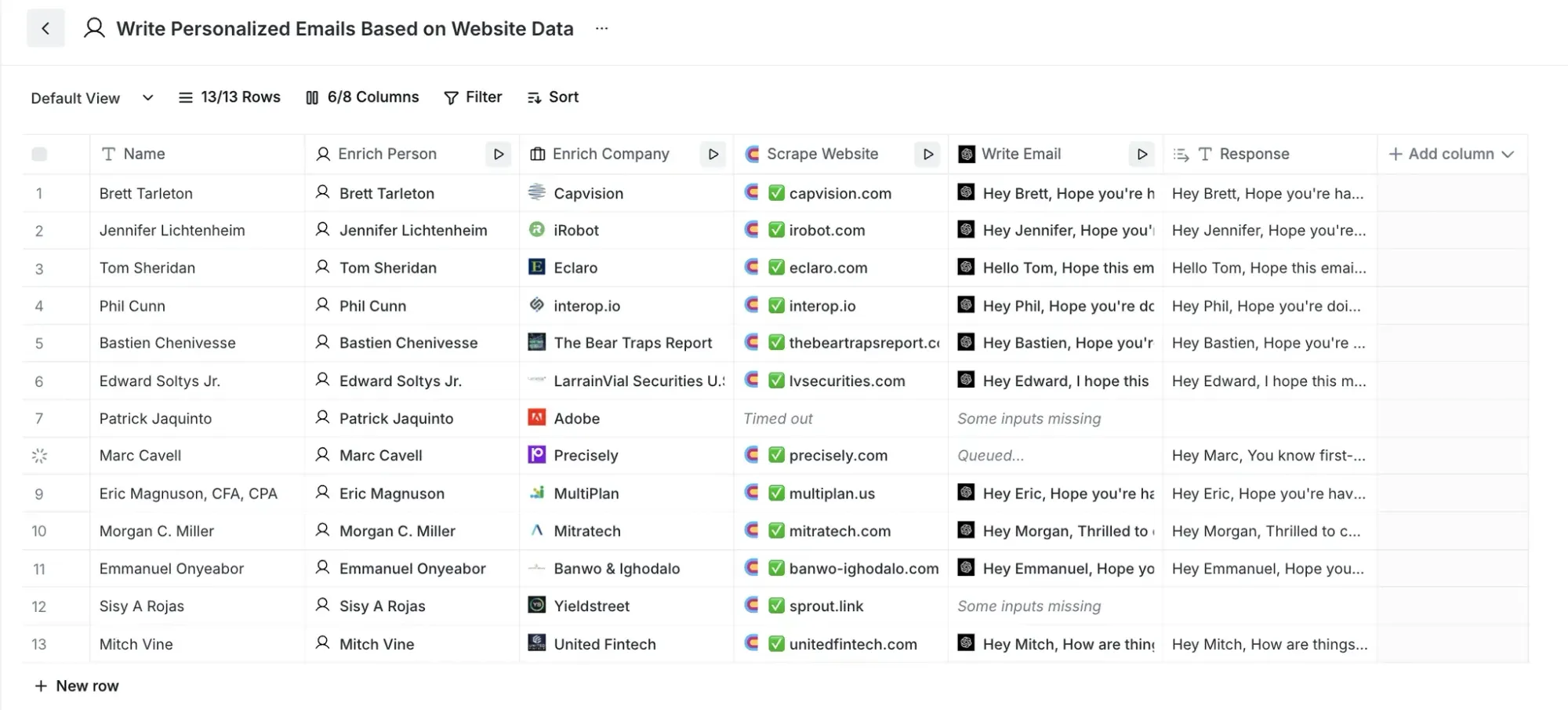Run the Scrape Website column play button
The image size is (1568, 710).
click(927, 155)
